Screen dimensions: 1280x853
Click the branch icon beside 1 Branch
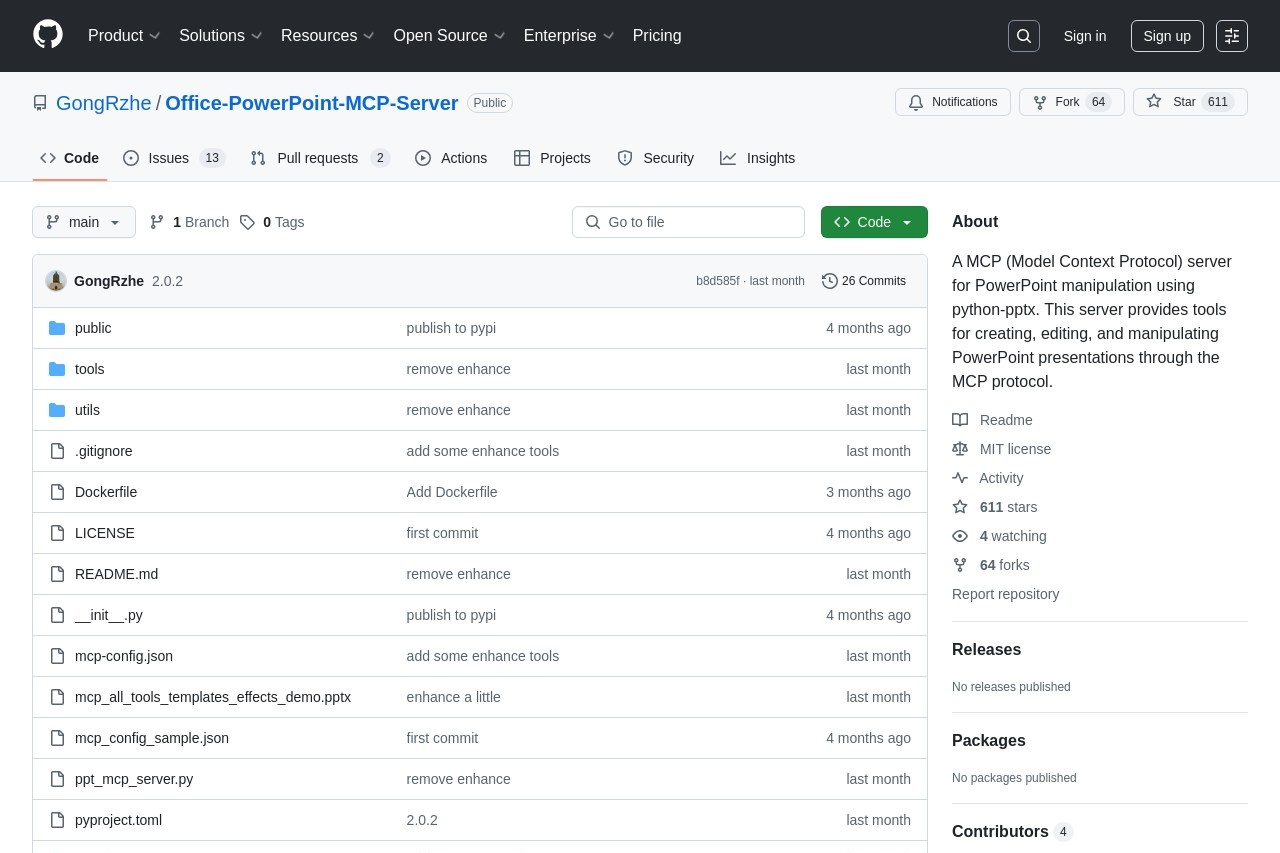point(157,222)
